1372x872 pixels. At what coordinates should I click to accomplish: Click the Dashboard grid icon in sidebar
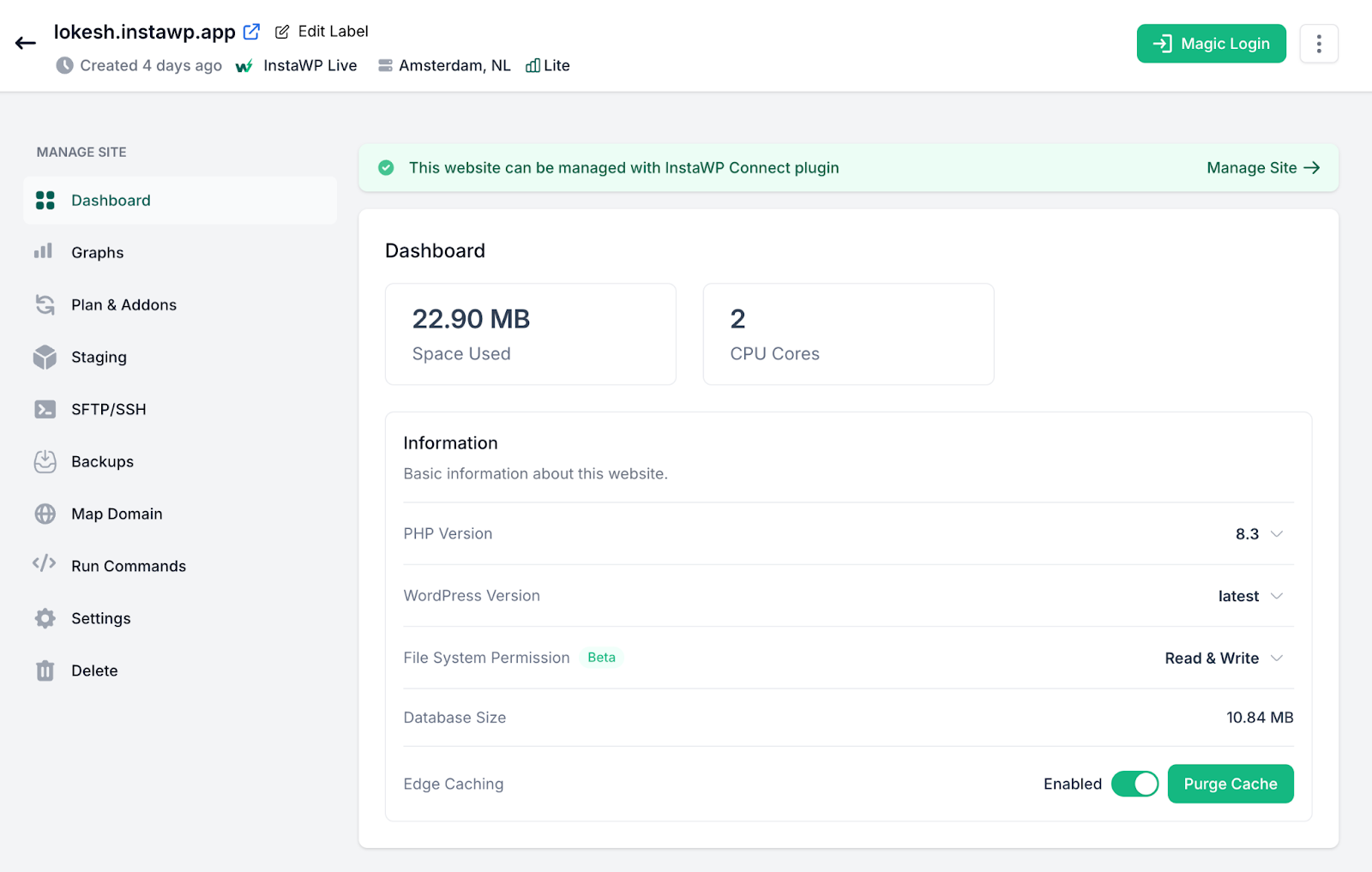point(45,201)
